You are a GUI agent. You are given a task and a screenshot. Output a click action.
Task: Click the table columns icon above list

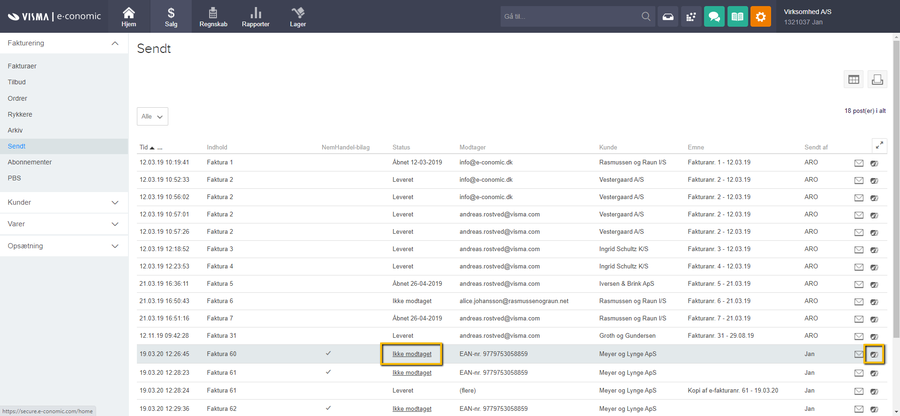[x=853, y=80]
